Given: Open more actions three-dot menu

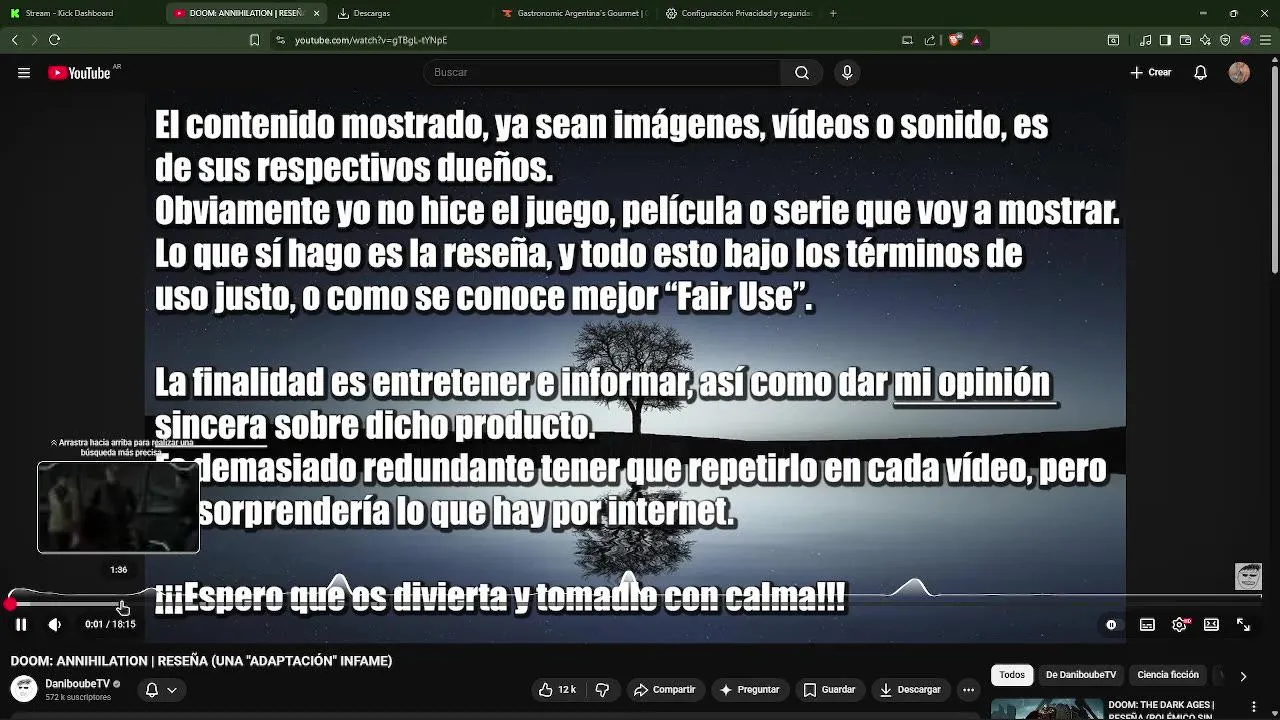Looking at the screenshot, I should [968, 689].
